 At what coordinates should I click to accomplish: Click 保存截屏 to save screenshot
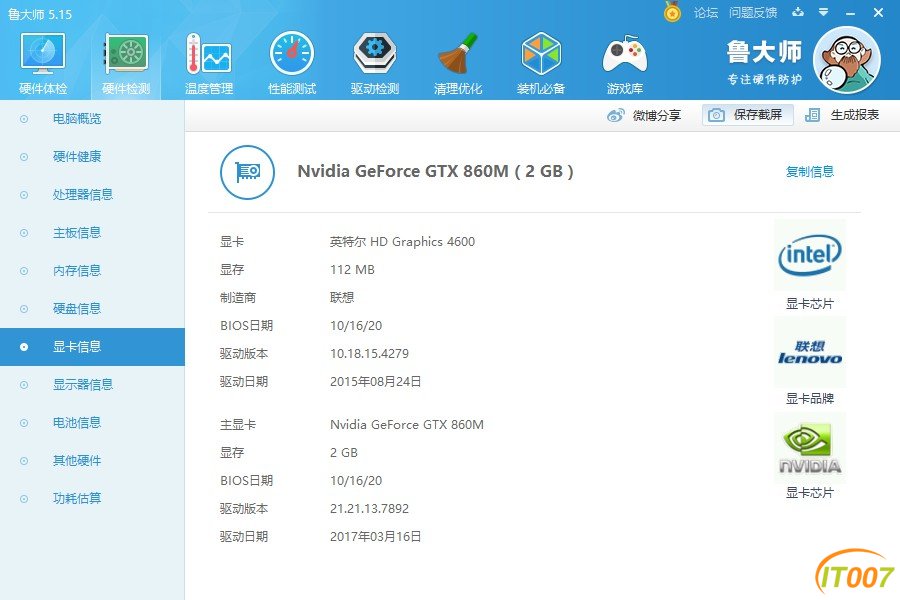pos(748,115)
